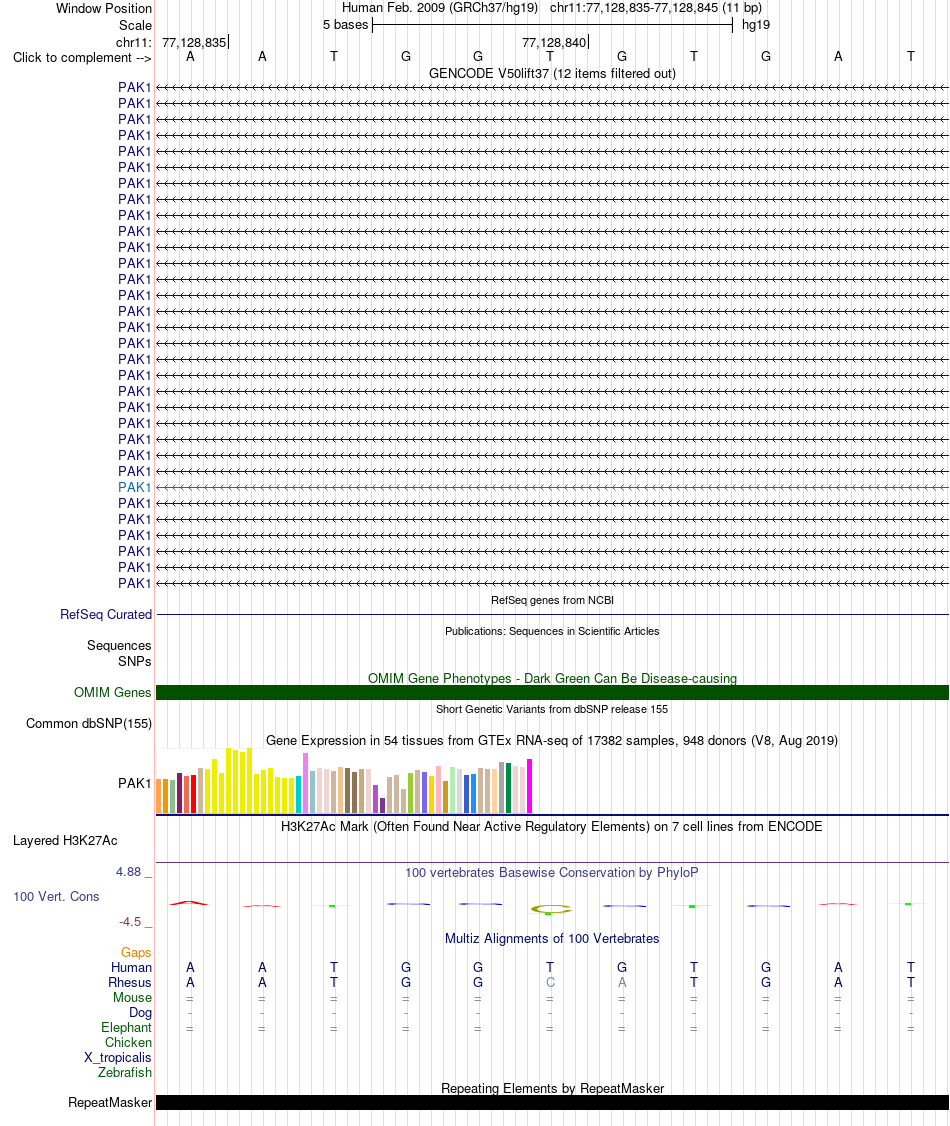950x1126 pixels.
Task: Open "Short Genetic Variants from dbSNP release 155"
Action: 551,709
